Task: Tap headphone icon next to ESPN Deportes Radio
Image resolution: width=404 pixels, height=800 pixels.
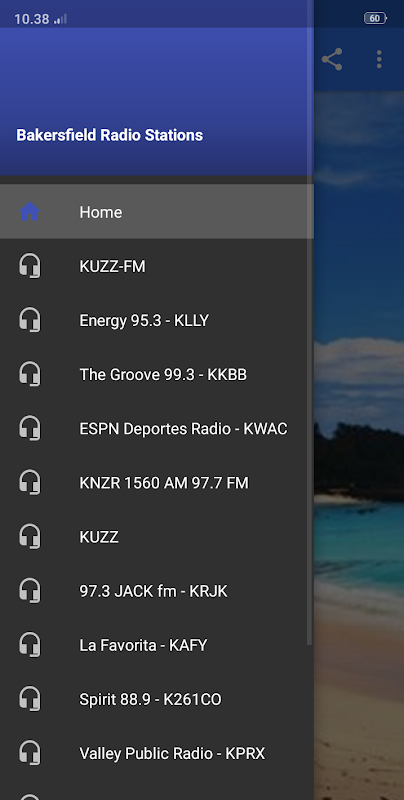Action: (30, 428)
